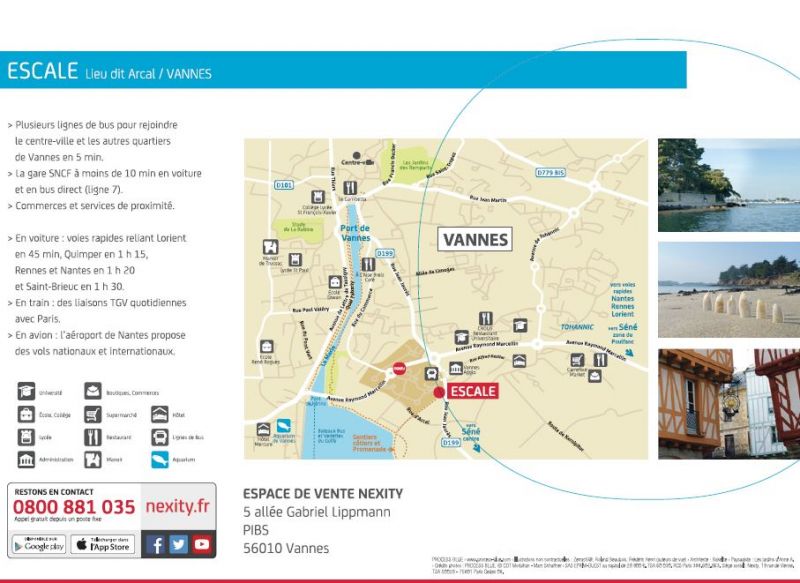The image size is (800, 583).
Task: Click the Vannes Agglo administration map icon
Action: click(456, 368)
